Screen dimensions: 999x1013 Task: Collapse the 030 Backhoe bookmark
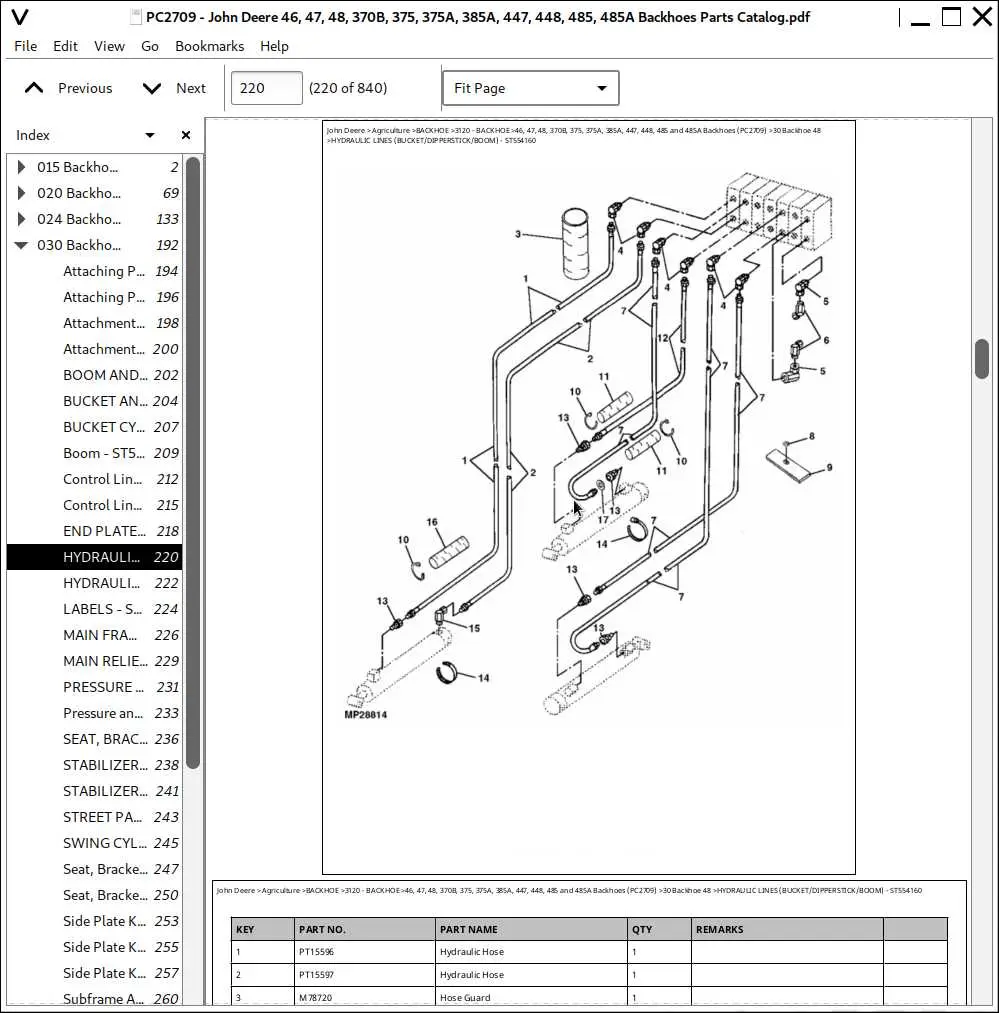21,245
